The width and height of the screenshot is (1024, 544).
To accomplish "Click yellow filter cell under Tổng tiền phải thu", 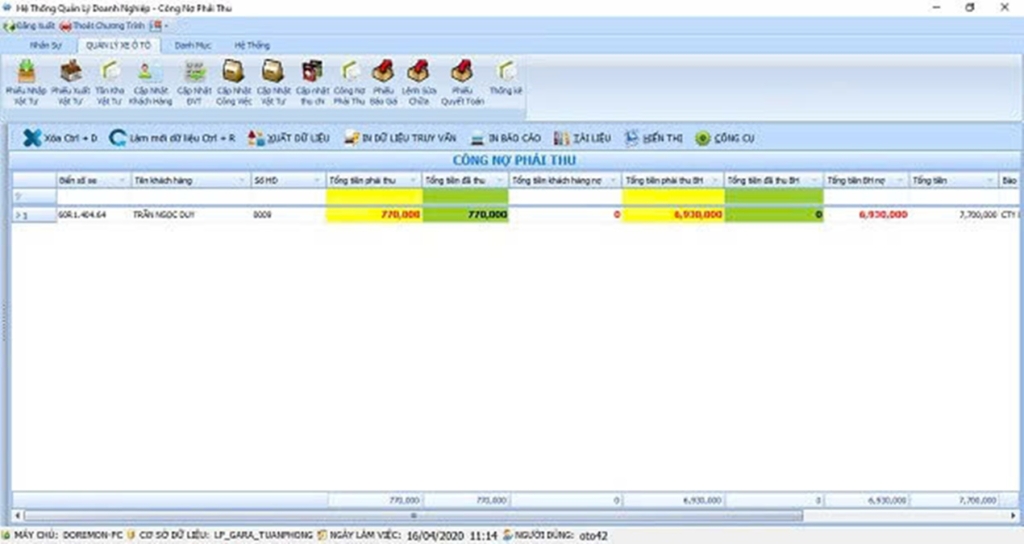I will pos(374,196).
